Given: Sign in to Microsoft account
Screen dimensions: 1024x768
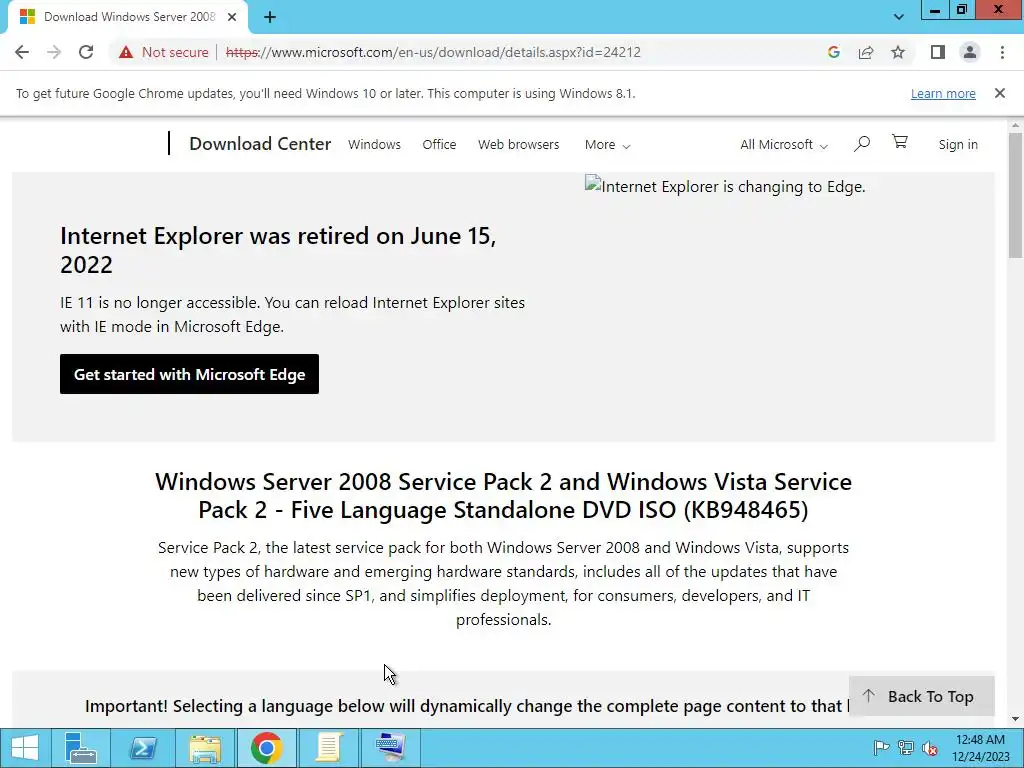Looking at the screenshot, I should click(958, 144).
